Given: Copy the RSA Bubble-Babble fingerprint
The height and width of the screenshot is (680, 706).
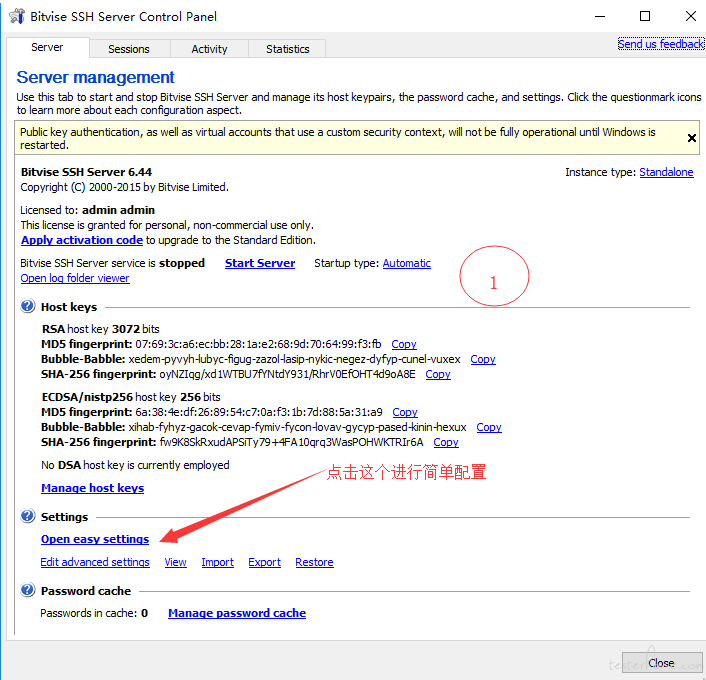Looking at the screenshot, I should click(483, 359).
